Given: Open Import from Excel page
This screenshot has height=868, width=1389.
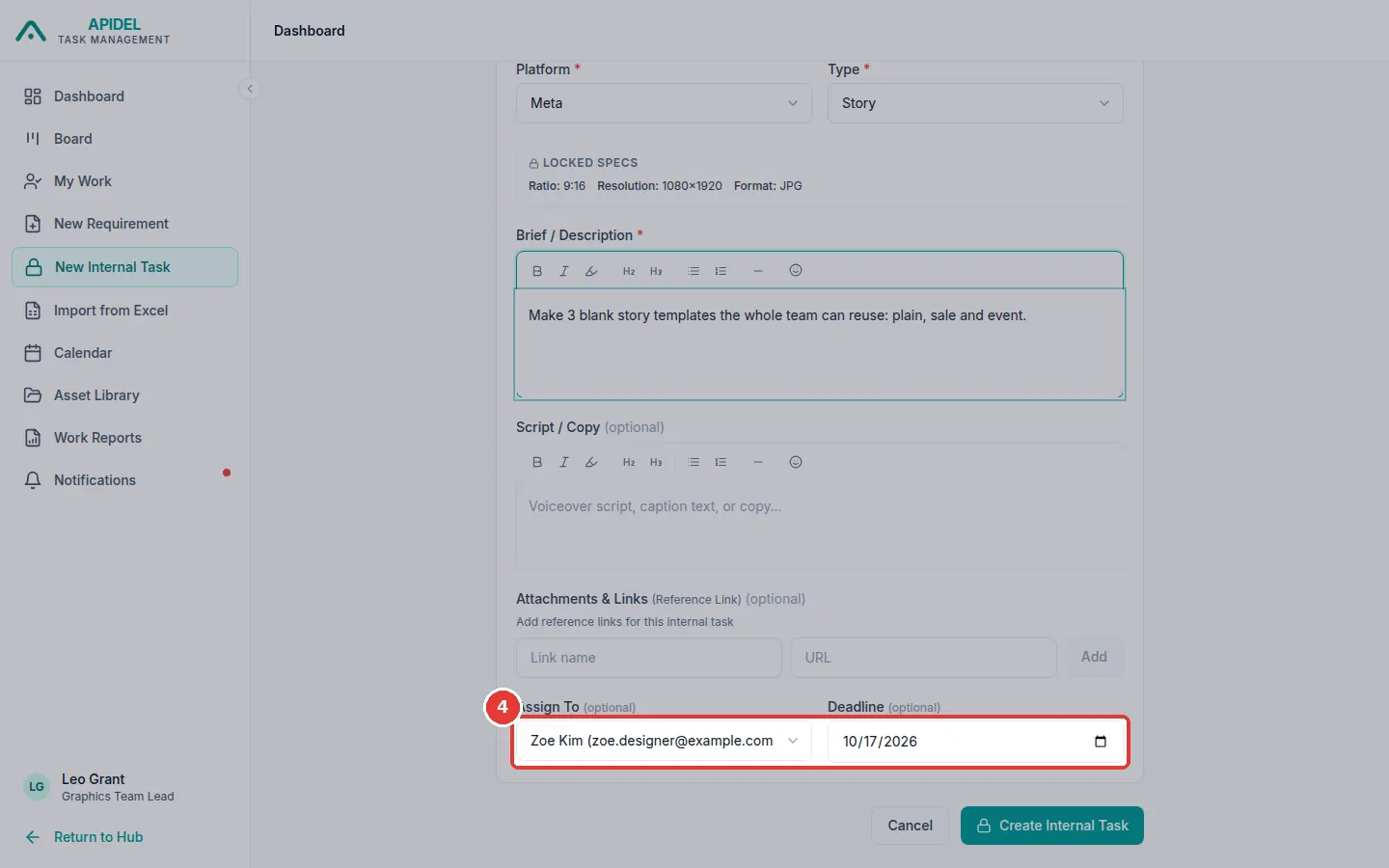Looking at the screenshot, I should pos(124,311).
